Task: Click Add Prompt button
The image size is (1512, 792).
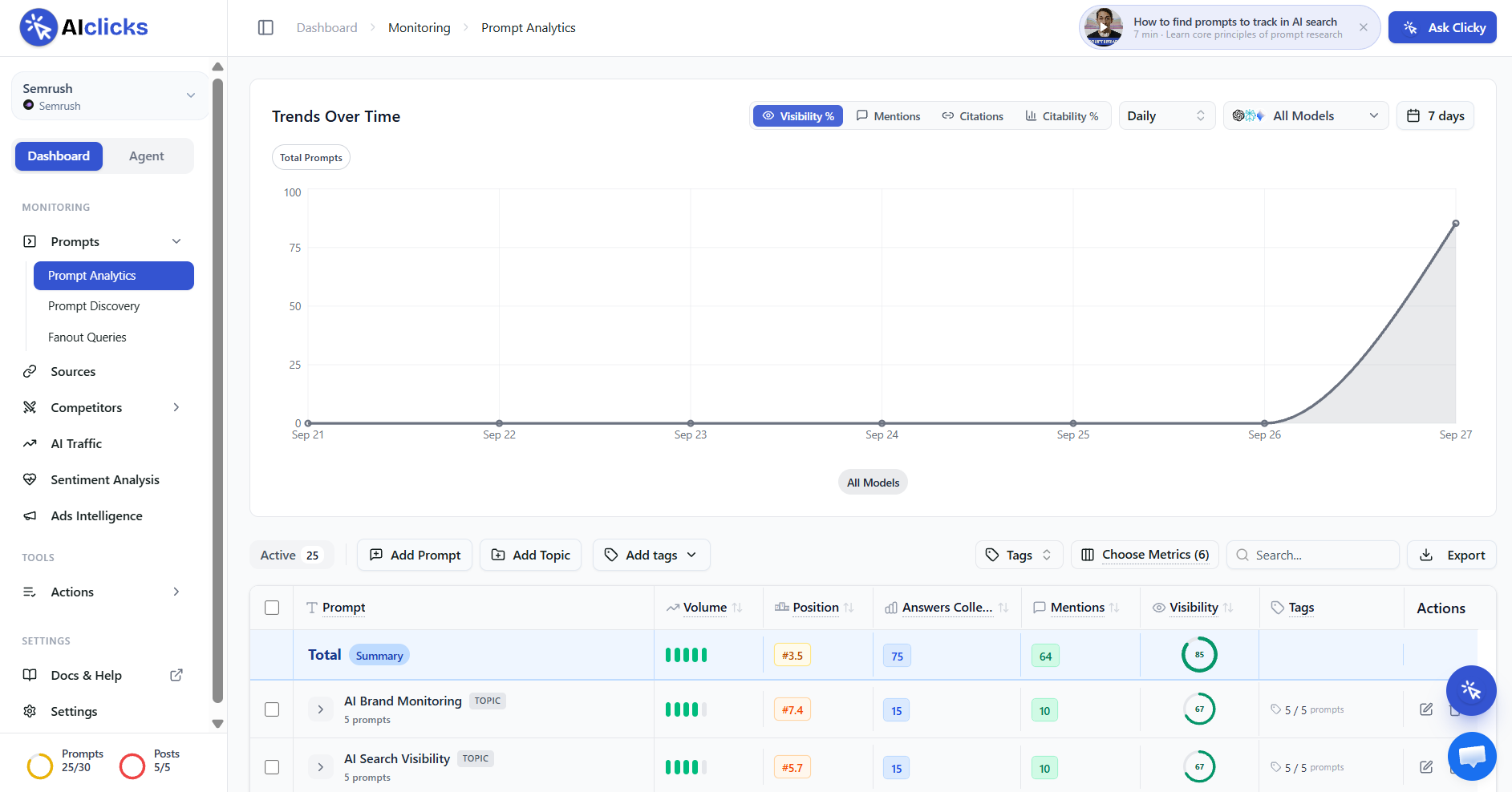Action: (415, 556)
